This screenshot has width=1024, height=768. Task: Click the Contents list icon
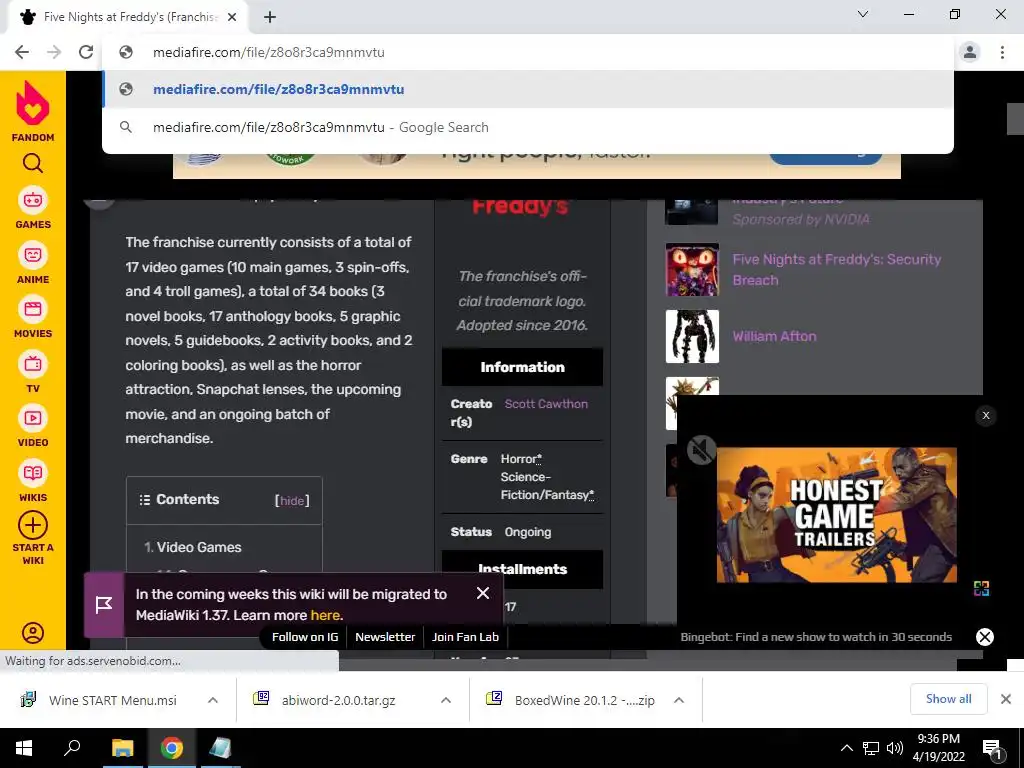[x=144, y=500]
